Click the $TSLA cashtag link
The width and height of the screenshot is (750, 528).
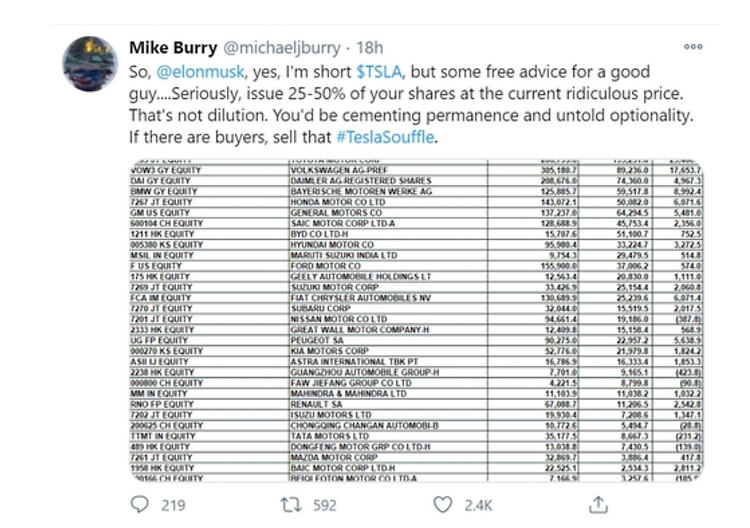[x=379, y=72]
